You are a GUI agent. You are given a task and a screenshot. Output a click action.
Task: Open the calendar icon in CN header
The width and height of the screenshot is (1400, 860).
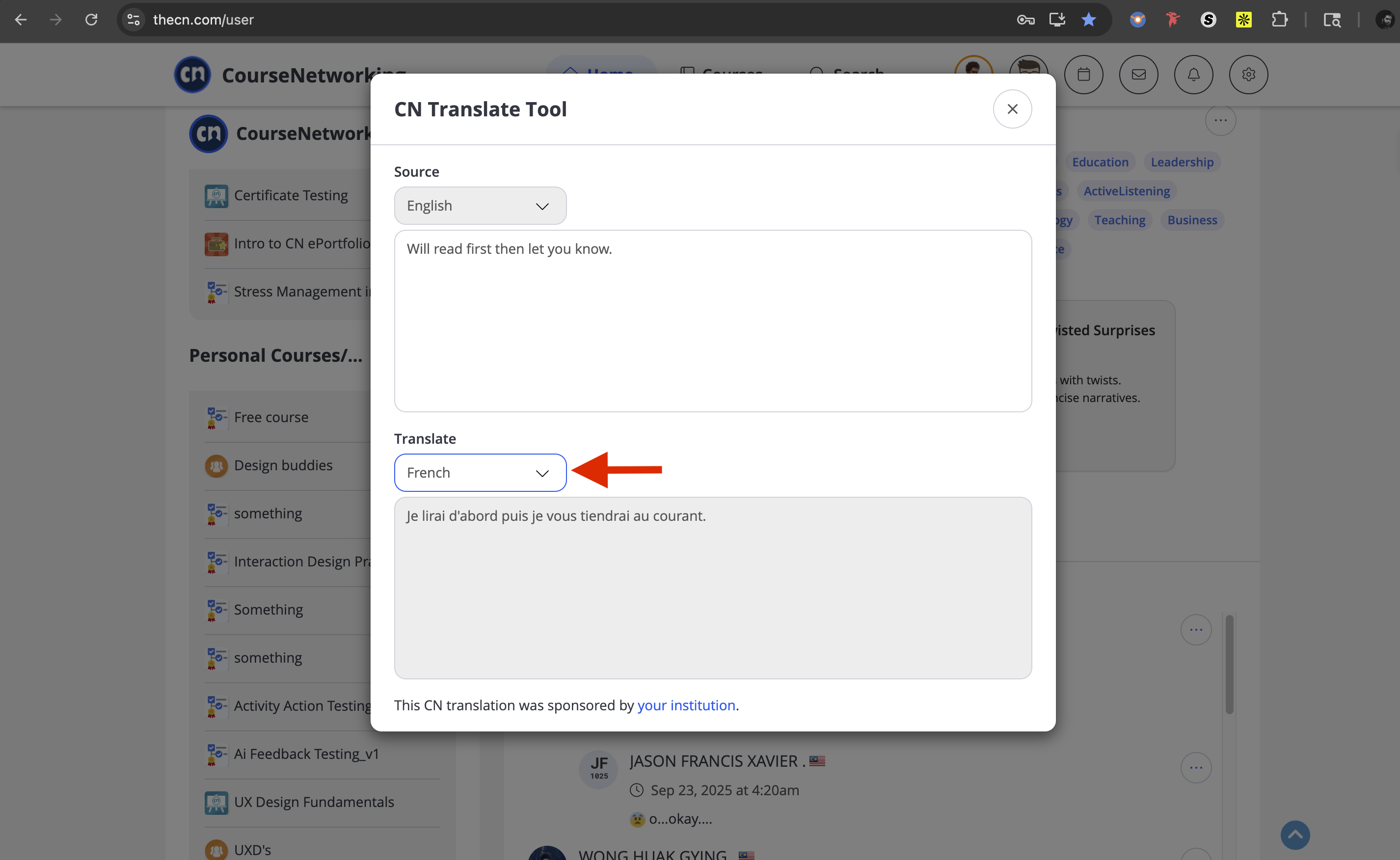[1083, 74]
